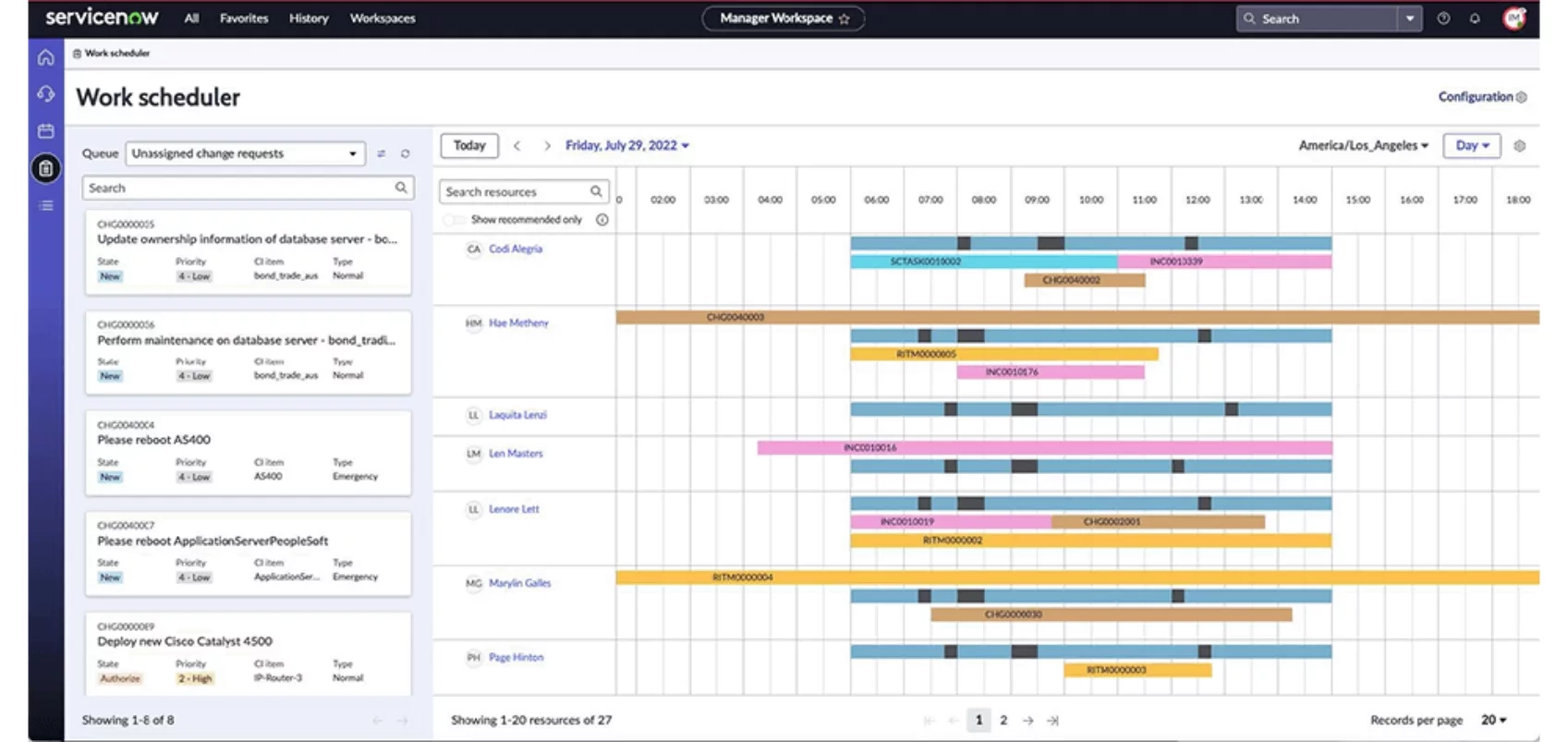Screen dimensions: 1568x742
Task: Click the Today button
Action: point(469,146)
